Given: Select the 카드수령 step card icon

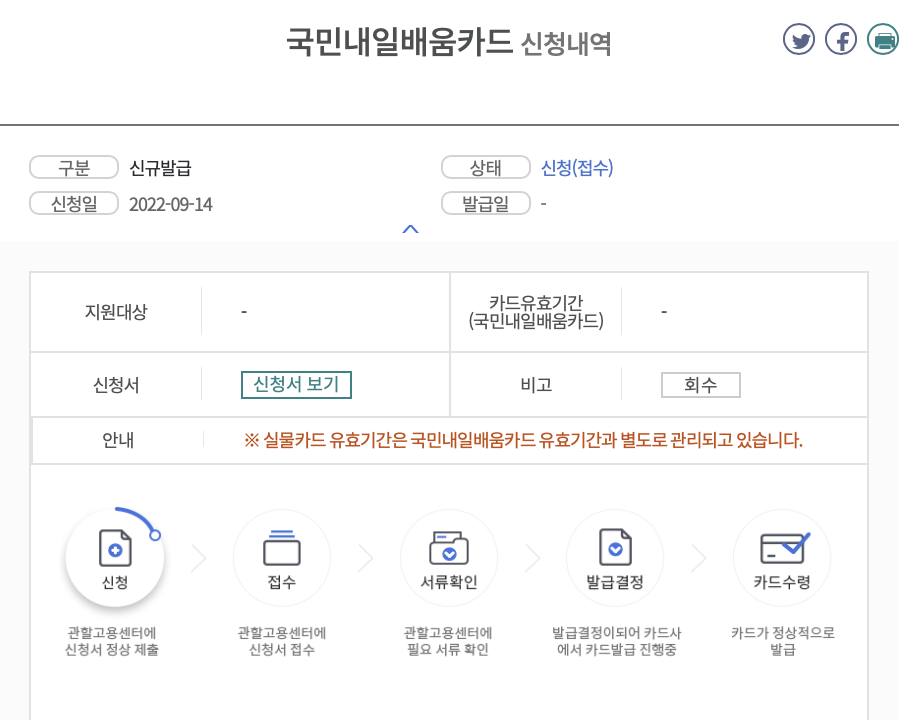Looking at the screenshot, I should 785,548.
